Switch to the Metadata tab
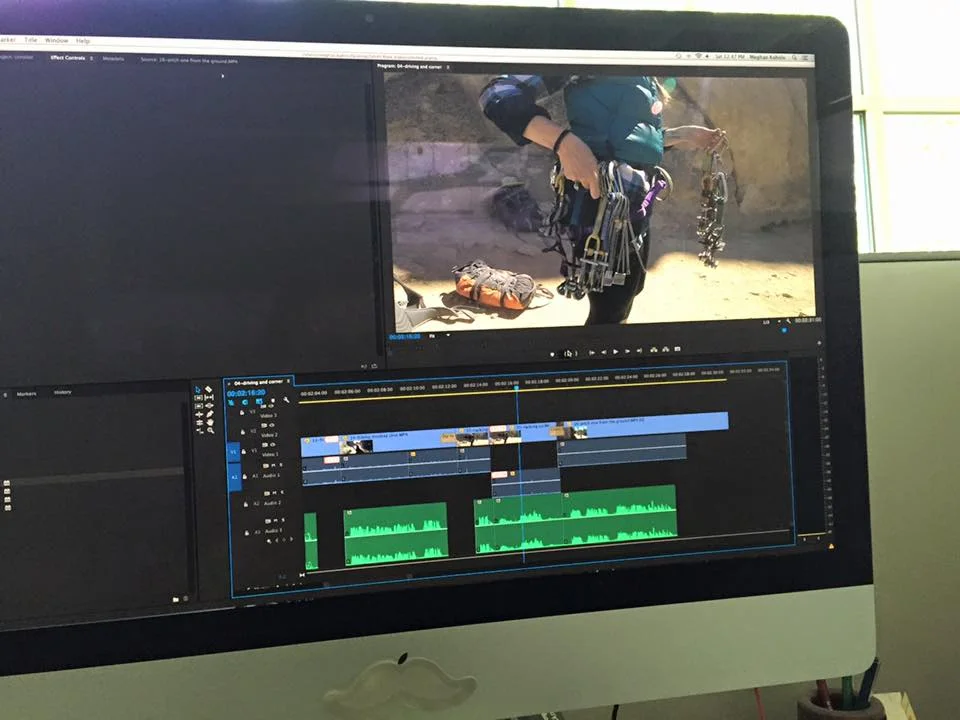This screenshot has width=960, height=720. pyautogui.click(x=113, y=59)
